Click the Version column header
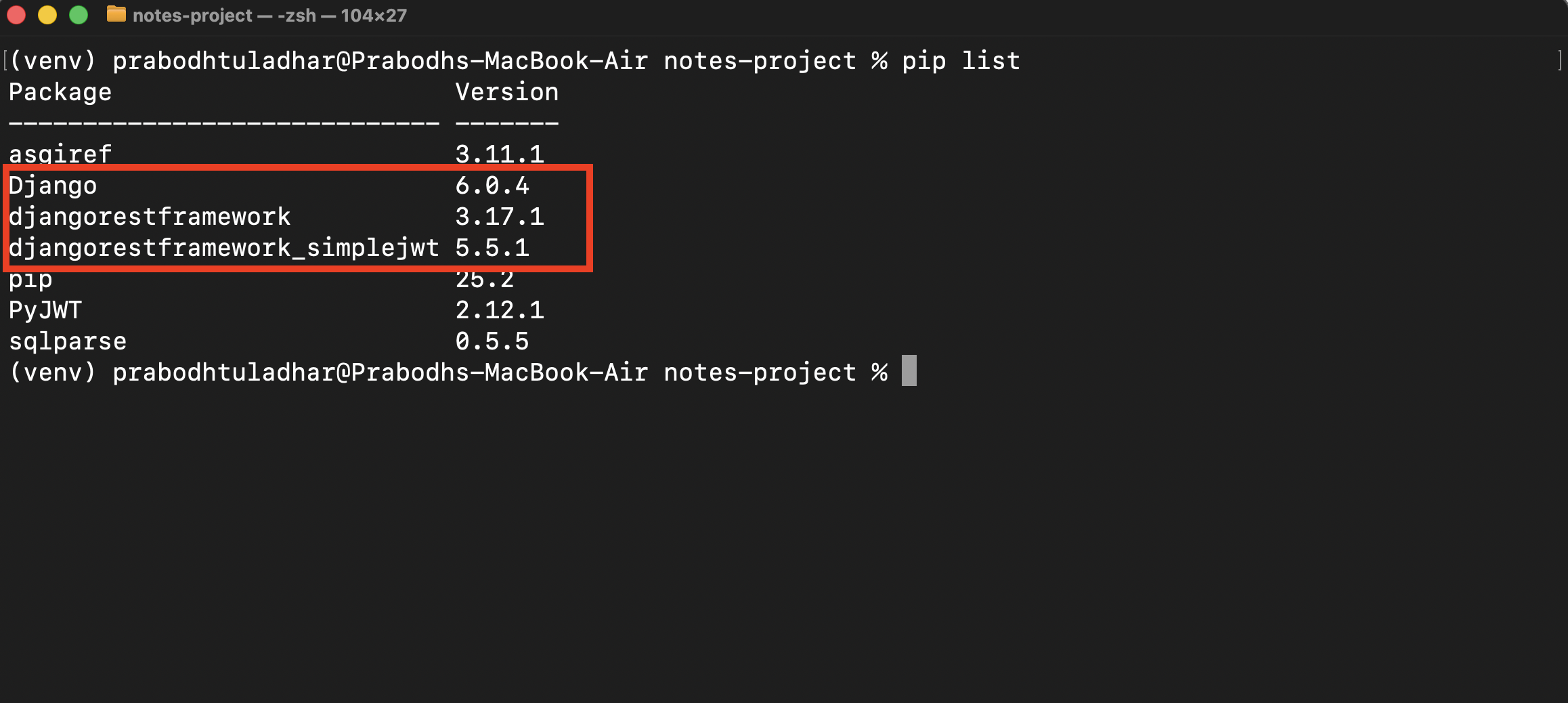The image size is (1568, 703). click(507, 92)
